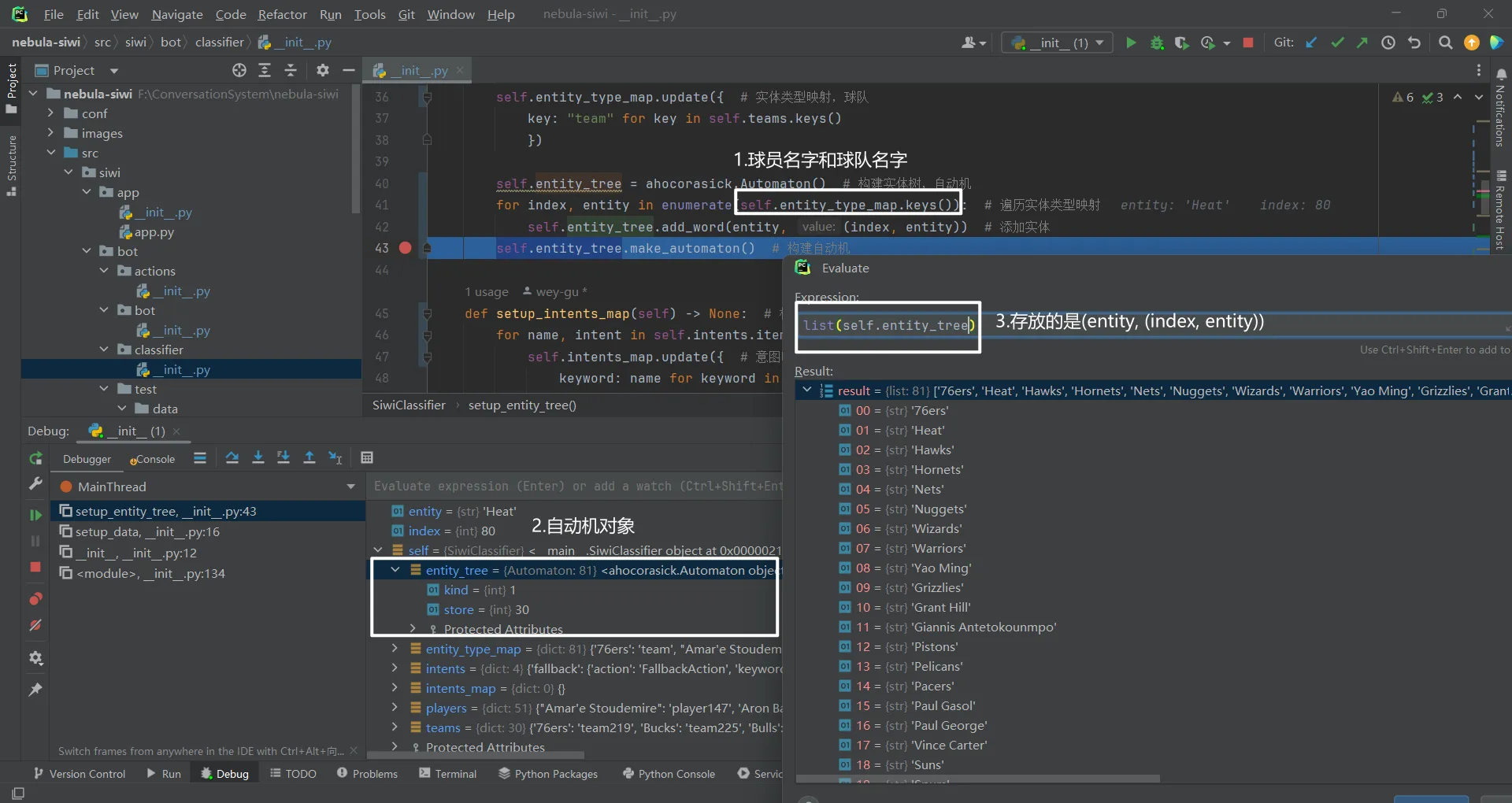Open Search Everywhere magnifier

(x=1445, y=43)
